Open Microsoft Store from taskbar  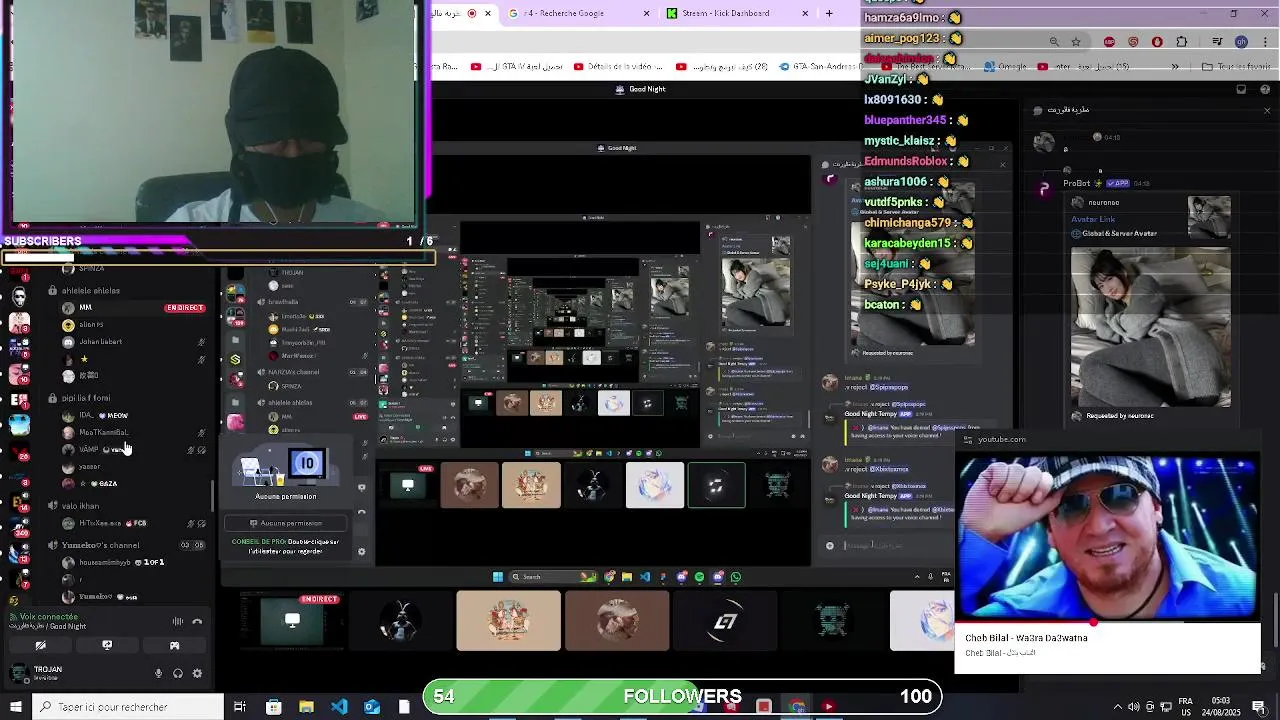[273, 707]
